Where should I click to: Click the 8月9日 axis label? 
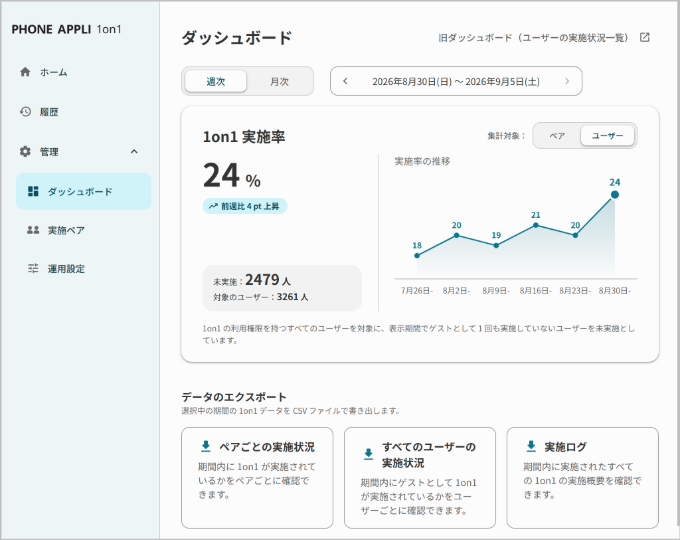point(496,291)
